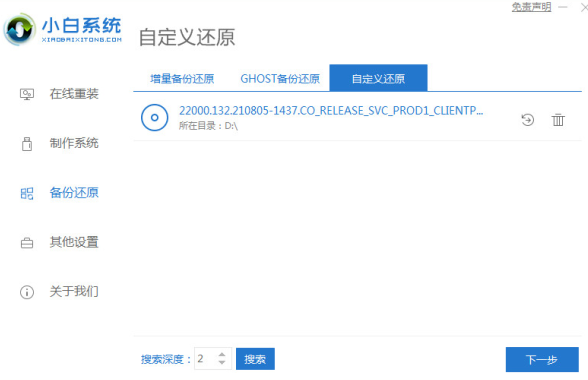Click the 备份还原 sidebar icon
The width and height of the screenshot is (588, 380).
point(27,193)
